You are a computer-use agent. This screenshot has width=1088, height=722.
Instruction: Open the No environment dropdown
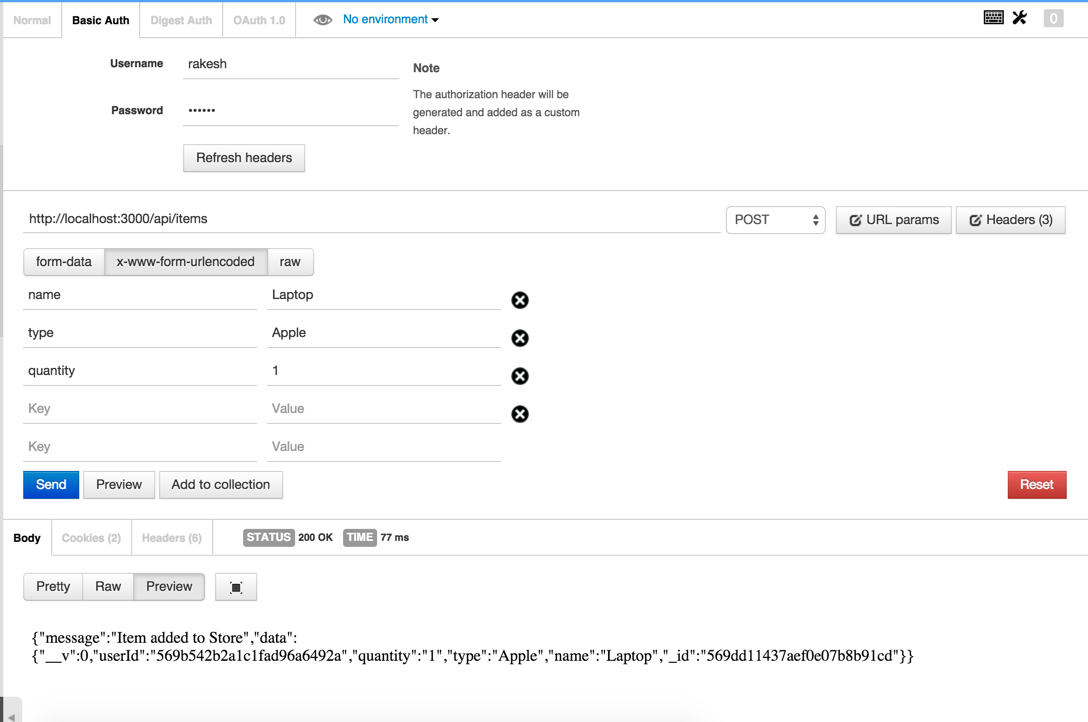[x=391, y=19]
